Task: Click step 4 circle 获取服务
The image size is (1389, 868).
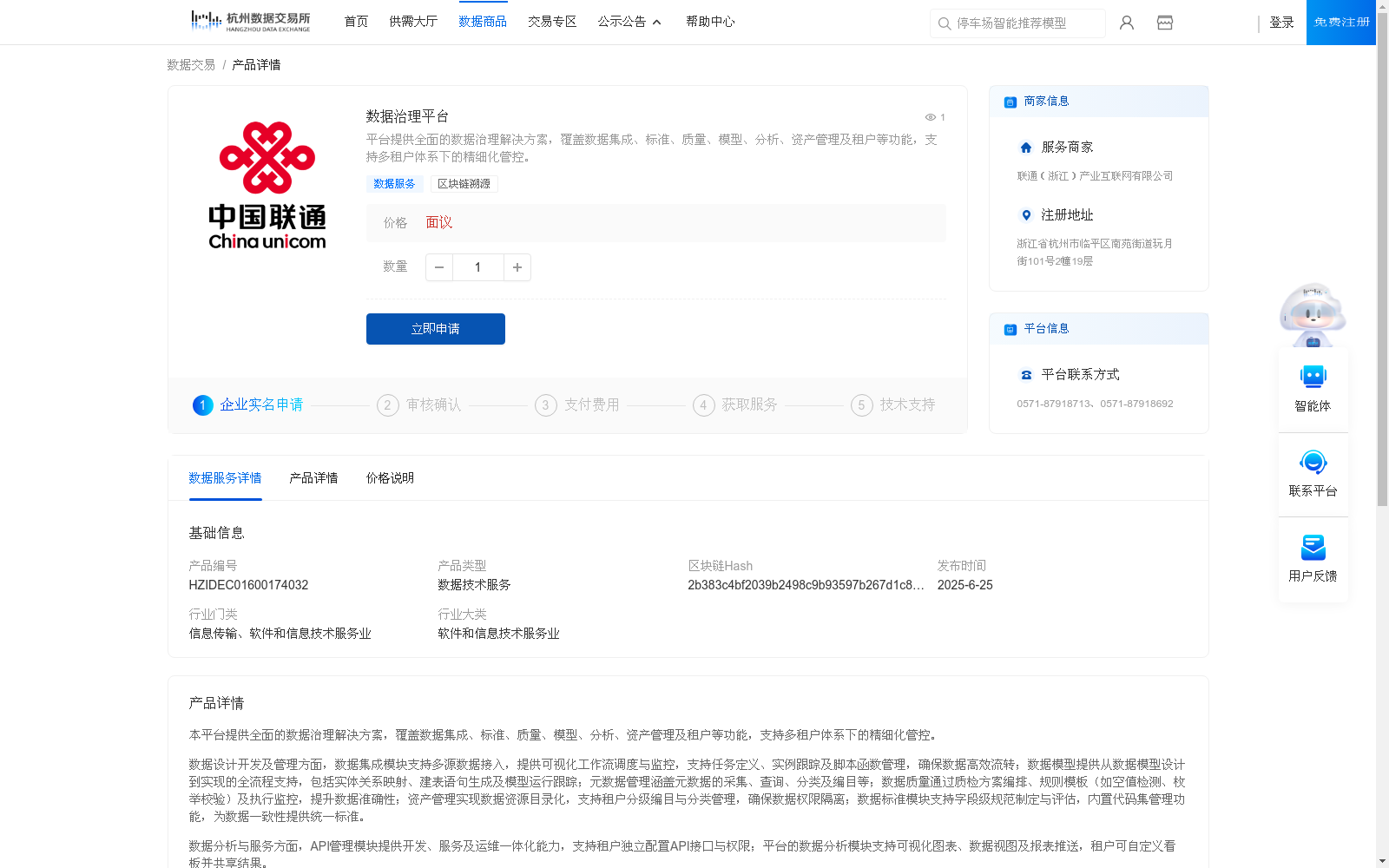Action: coord(704,405)
